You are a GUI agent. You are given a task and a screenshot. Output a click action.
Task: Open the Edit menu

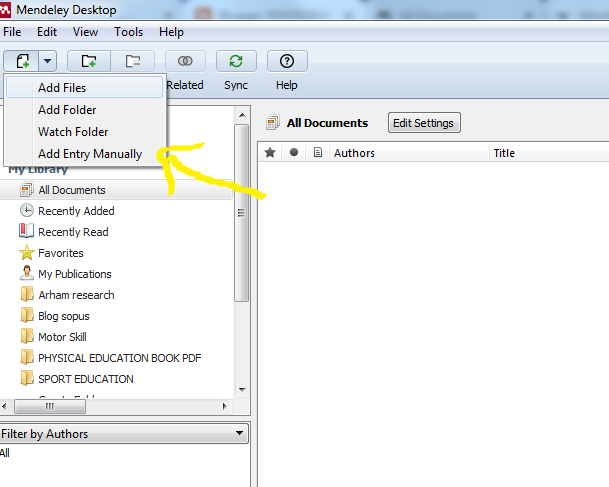(47, 32)
